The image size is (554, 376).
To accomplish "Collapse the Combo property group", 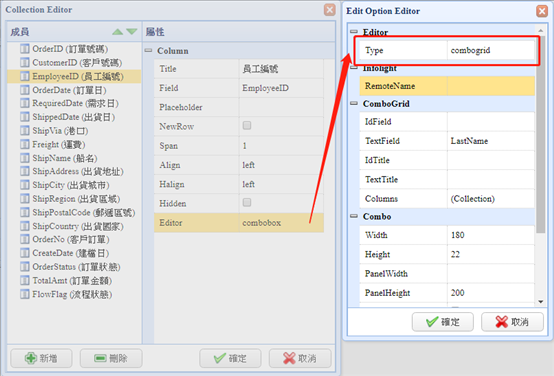I will click(354, 216).
